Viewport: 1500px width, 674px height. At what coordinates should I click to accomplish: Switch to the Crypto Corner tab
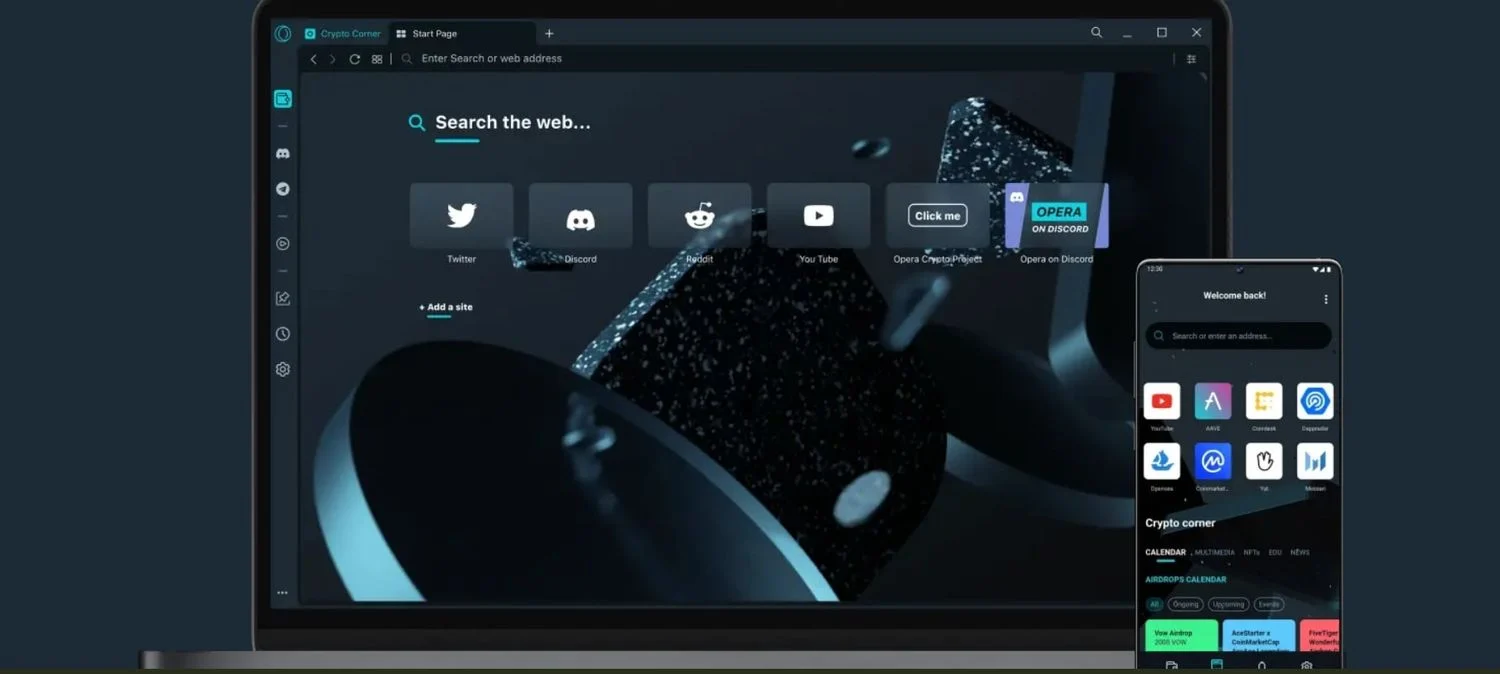(343, 34)
